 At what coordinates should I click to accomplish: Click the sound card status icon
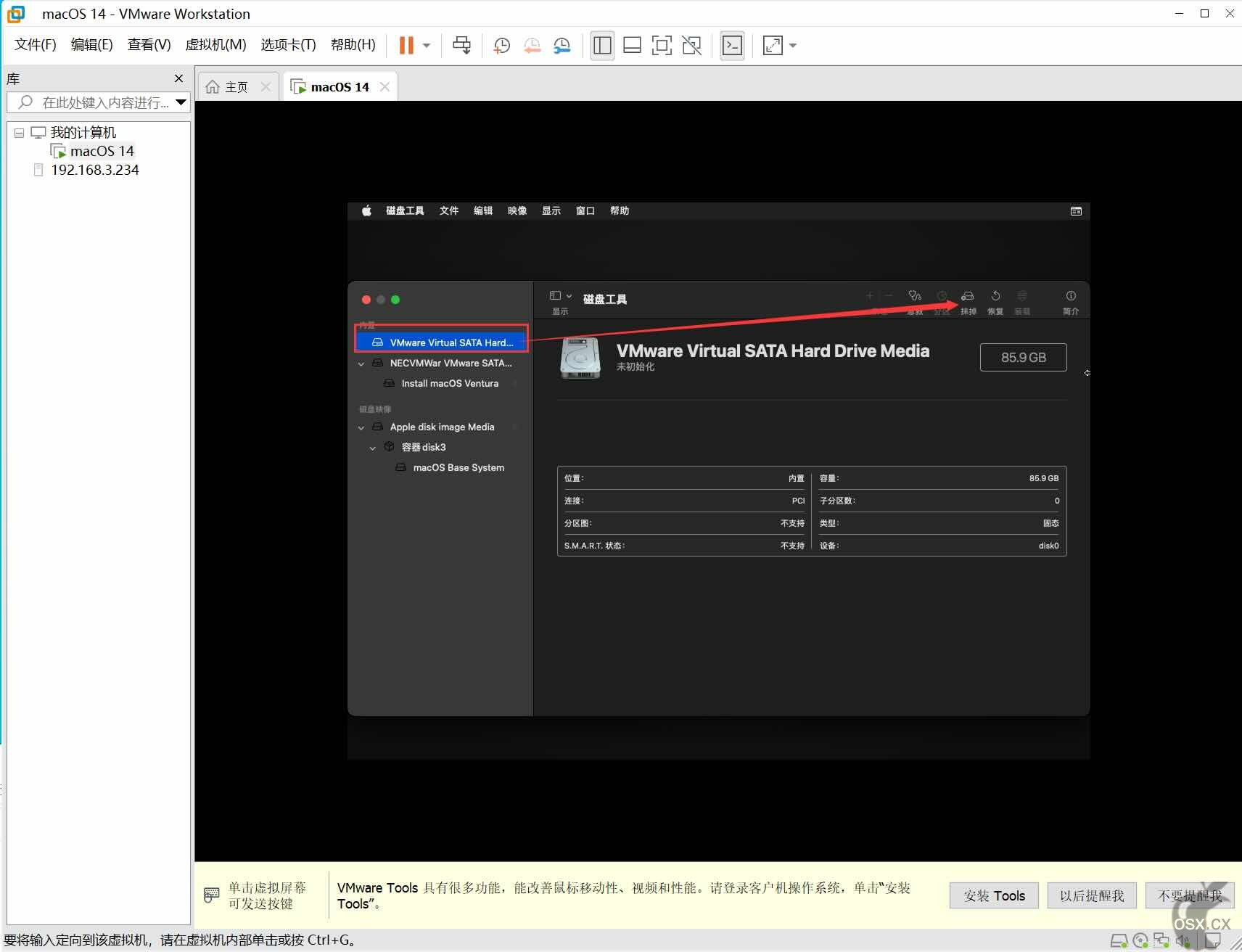point(1183,941)
